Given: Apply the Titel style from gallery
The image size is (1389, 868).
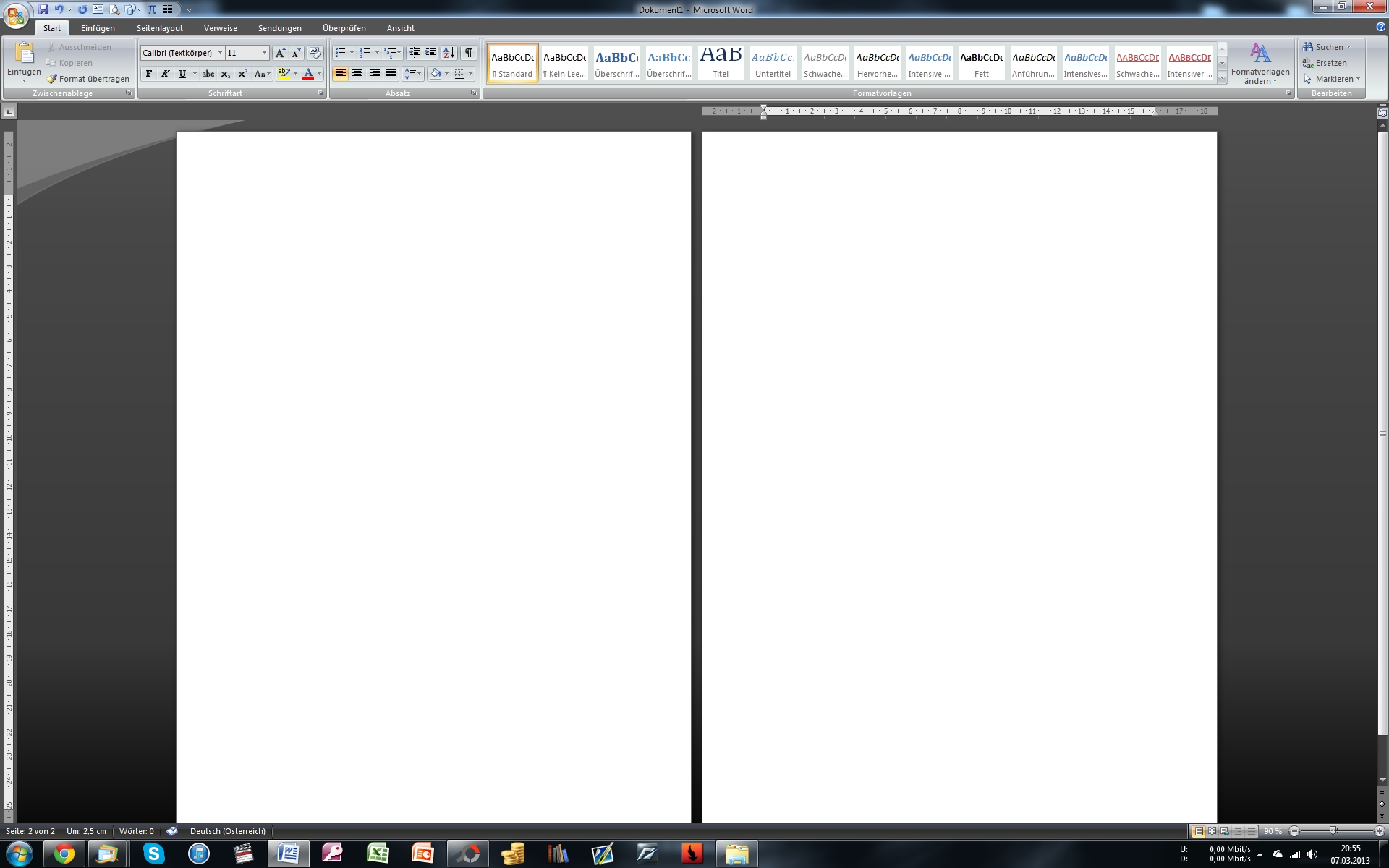Looking at the screenshot, I should point(721,62).
